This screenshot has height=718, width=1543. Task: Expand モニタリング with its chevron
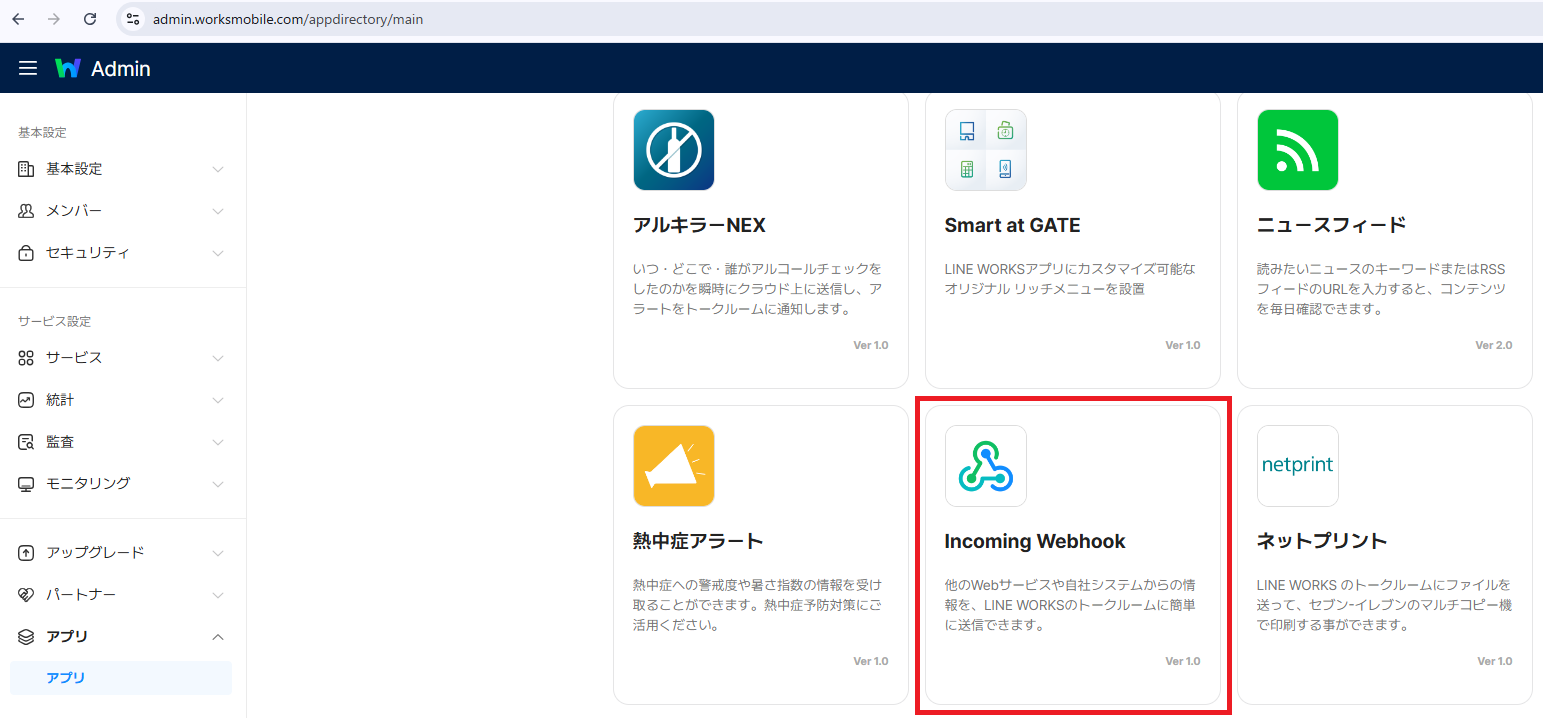coord(218,484)
